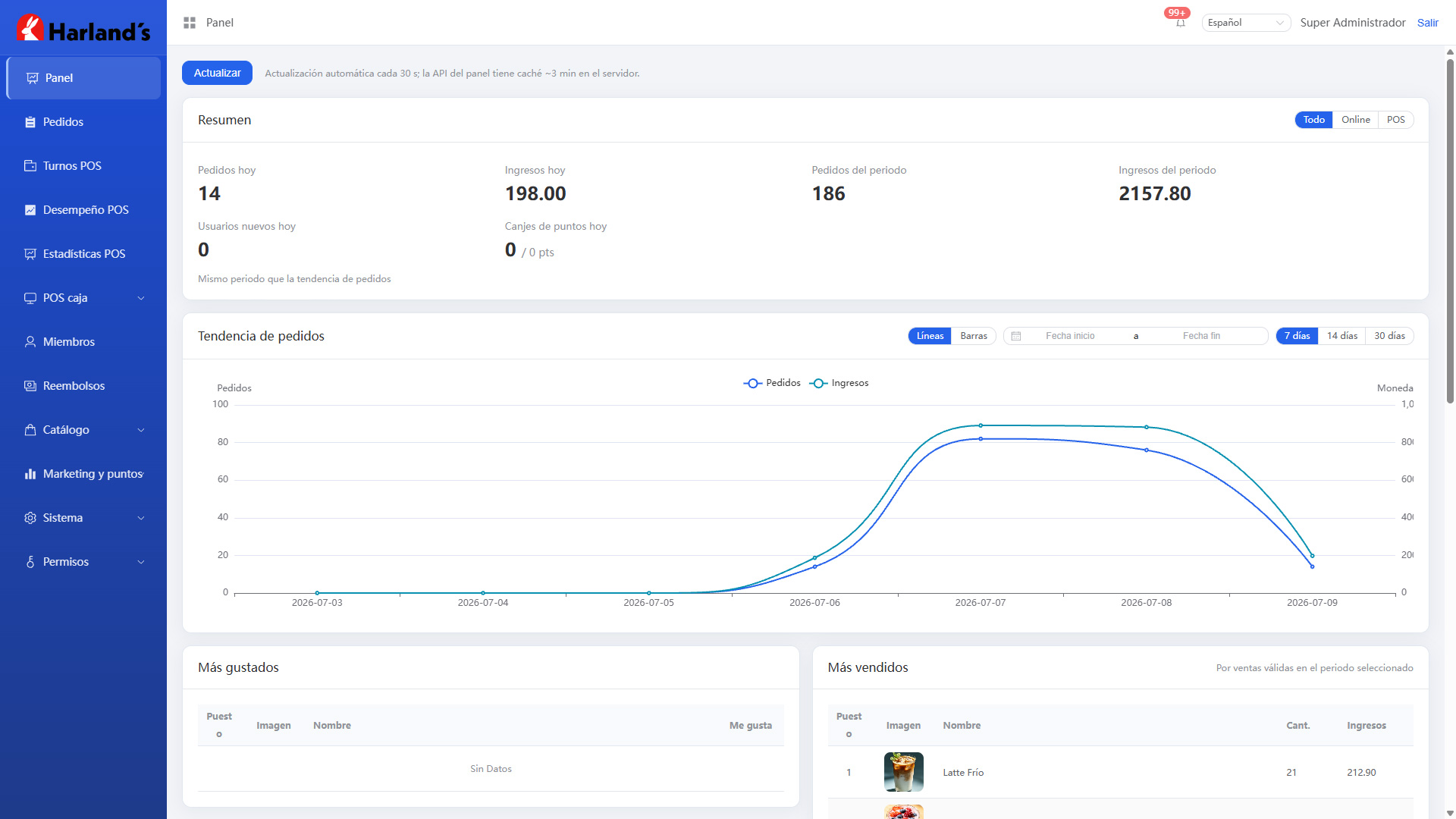Click the POS caja monitor icon
This screenshot has height=819, width=1456.
(30, 298)
